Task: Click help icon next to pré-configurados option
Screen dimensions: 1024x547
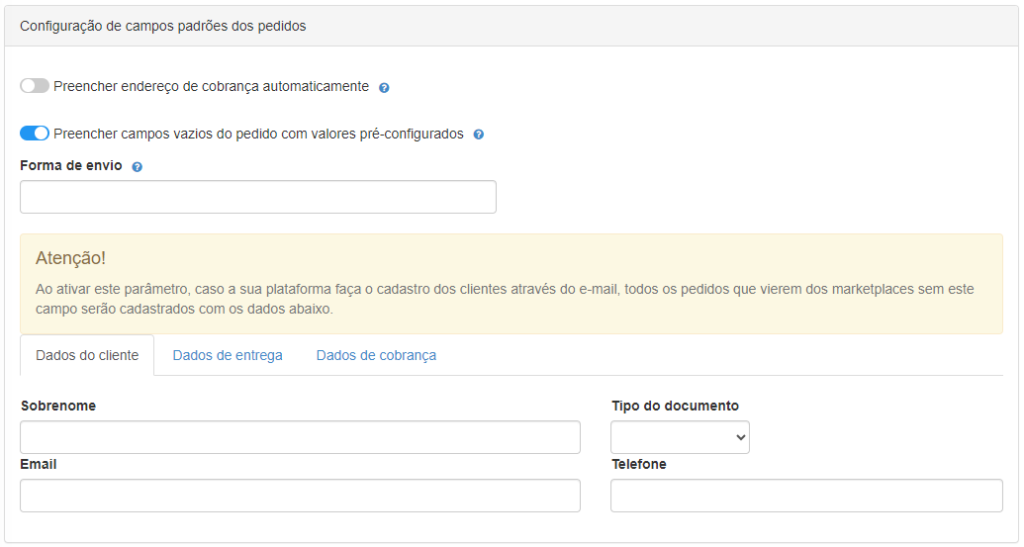Action: coord(478,134)
